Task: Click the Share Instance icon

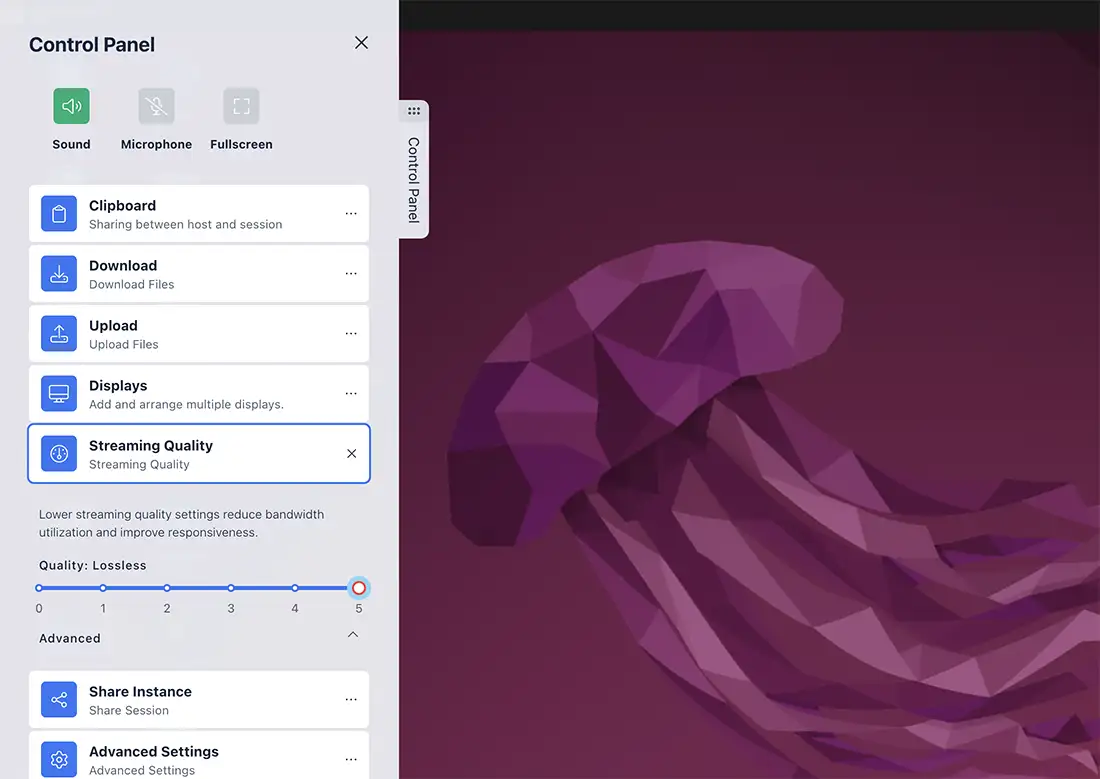Action: [59, 700]
